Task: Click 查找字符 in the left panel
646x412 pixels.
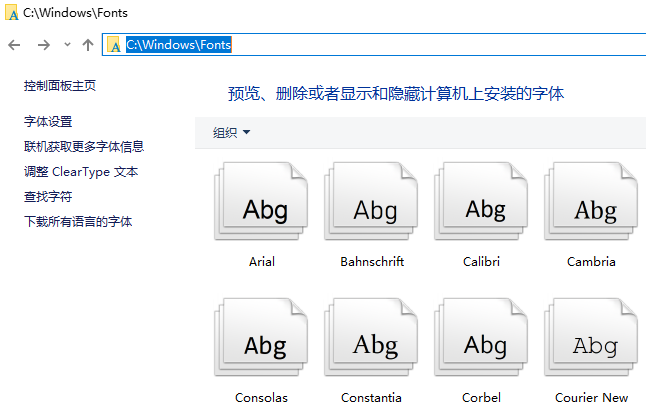Action: 48,197
